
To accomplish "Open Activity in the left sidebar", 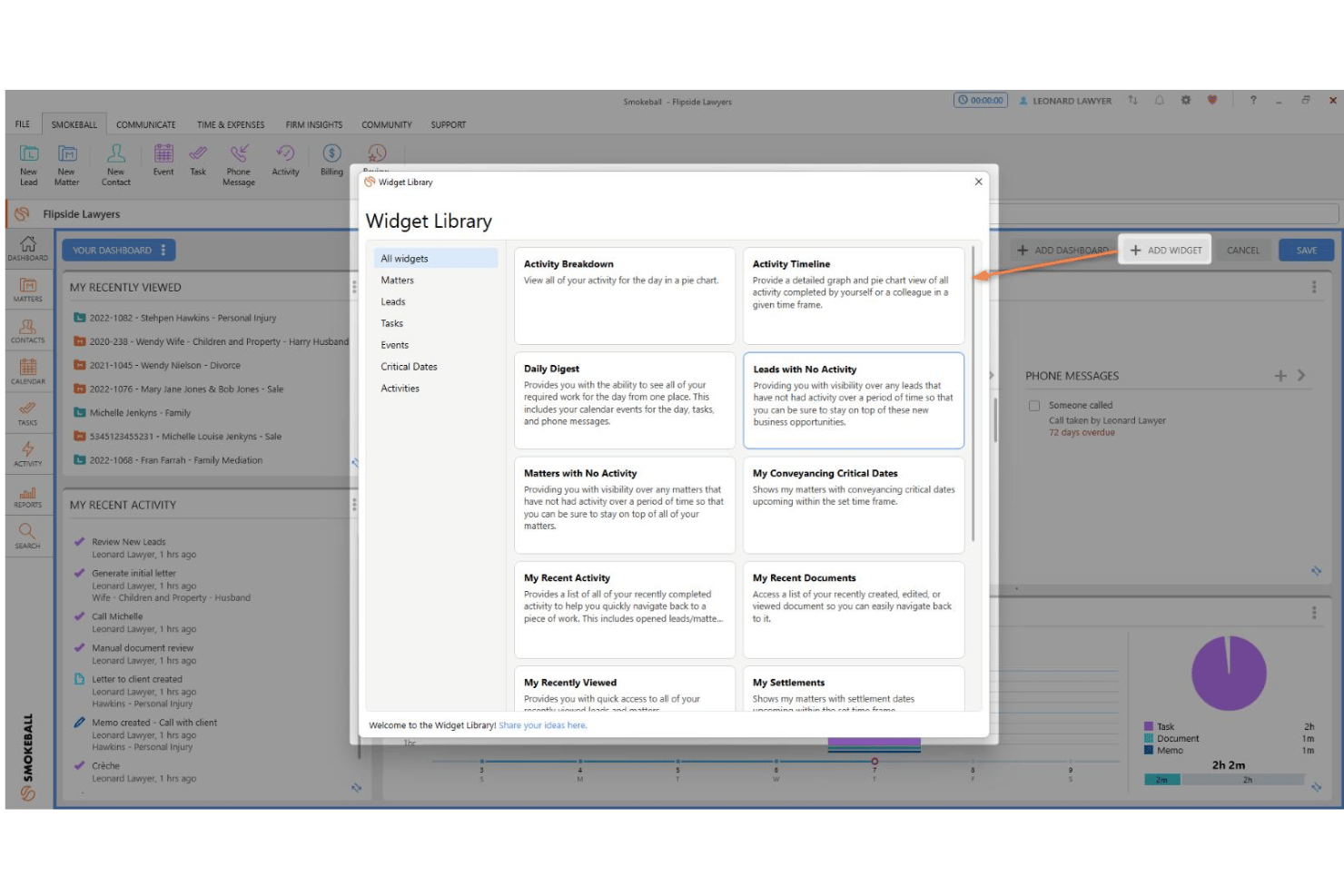I will coord(28,454).
